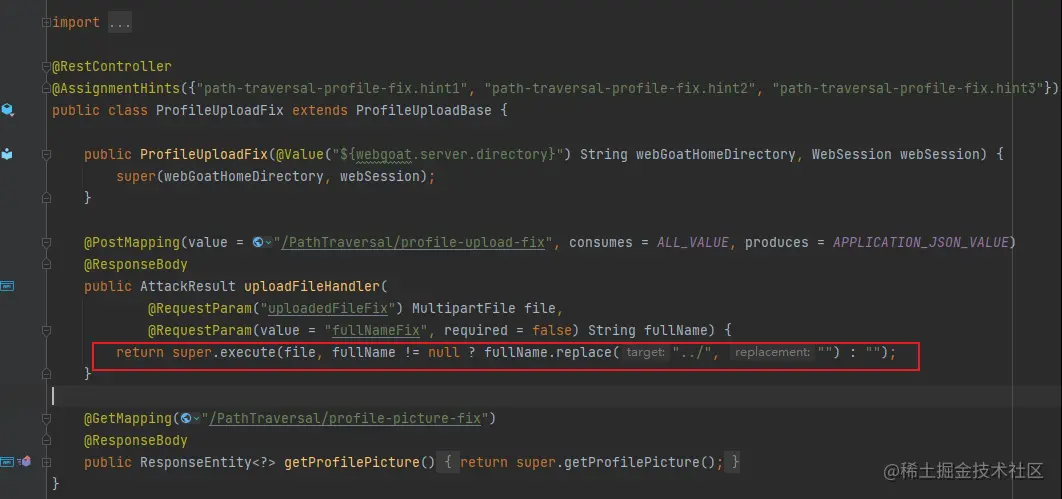The image size is (1062, 499).
Task: Click the @GetMapping annotation
Action: click(x=128, y=418)
